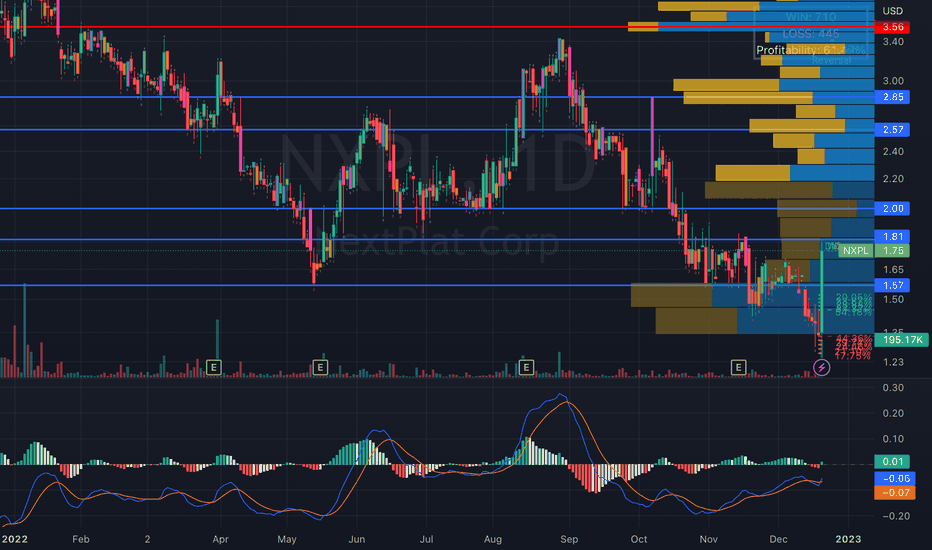Click the 1.50 price axis label
932x550 pixels.
[893, 300]
